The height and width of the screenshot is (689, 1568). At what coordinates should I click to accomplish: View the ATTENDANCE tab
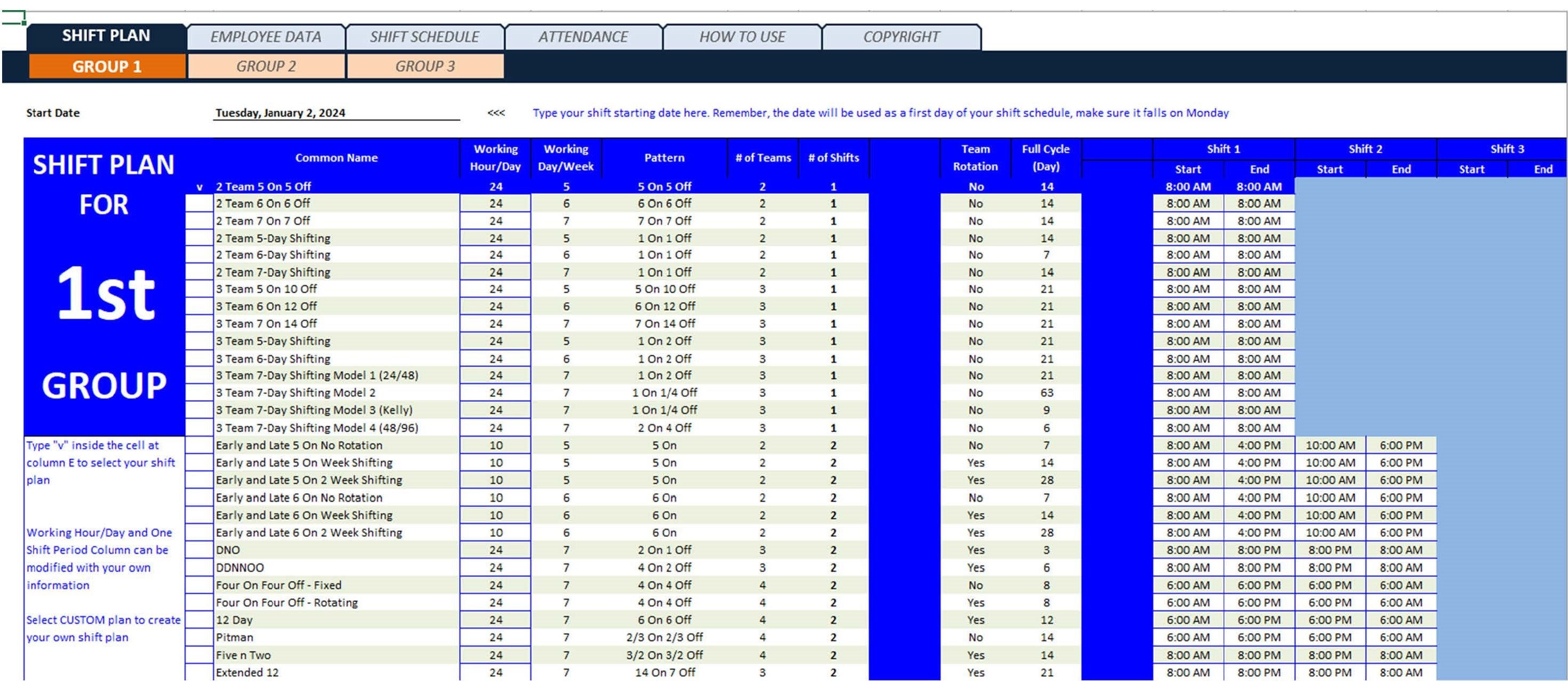(x=582, y=37)
